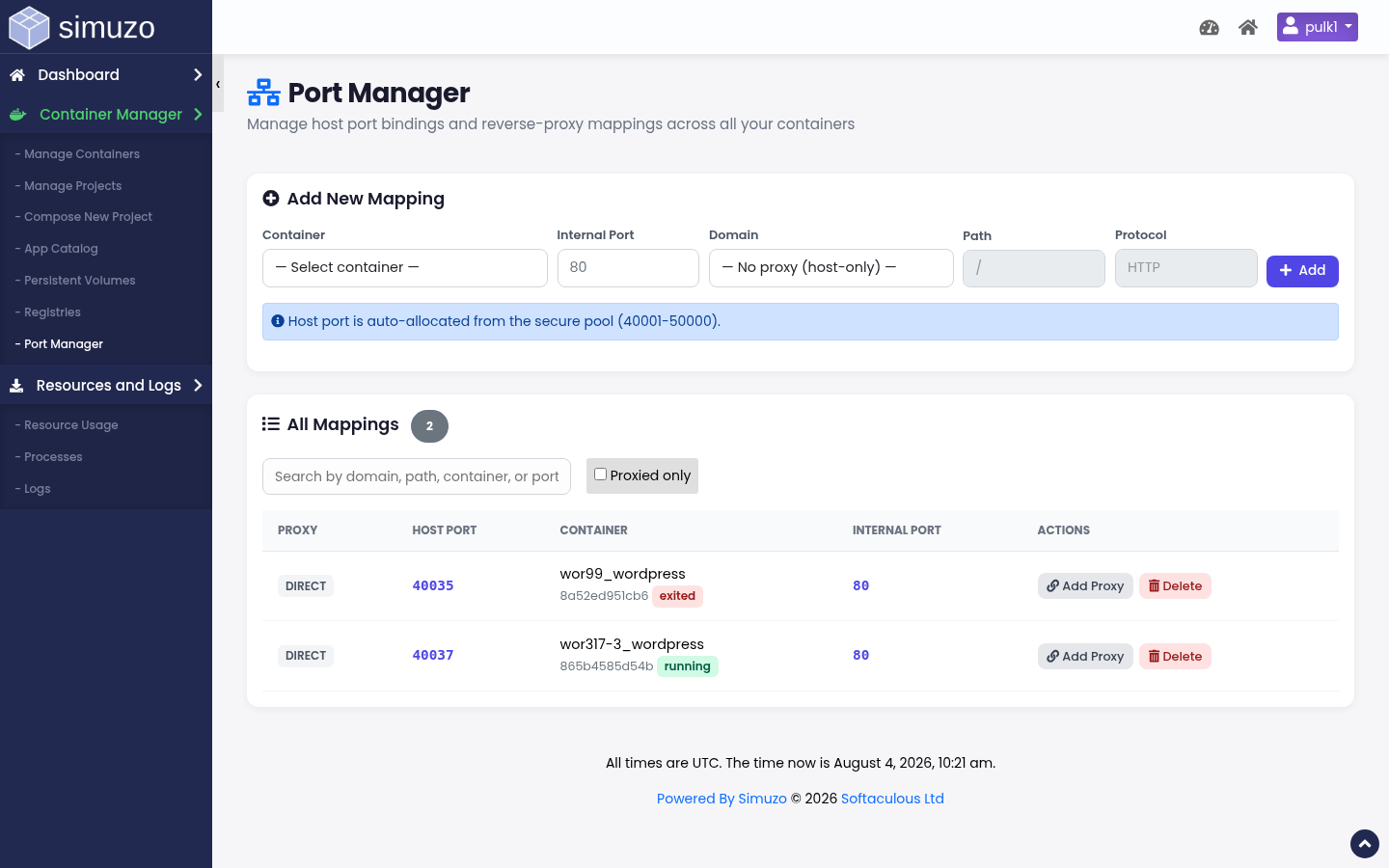Add Proxy for wor99_wordpress
Image resolution: width=1389 pixels, height=868 pixels.
coord(1085,586)
